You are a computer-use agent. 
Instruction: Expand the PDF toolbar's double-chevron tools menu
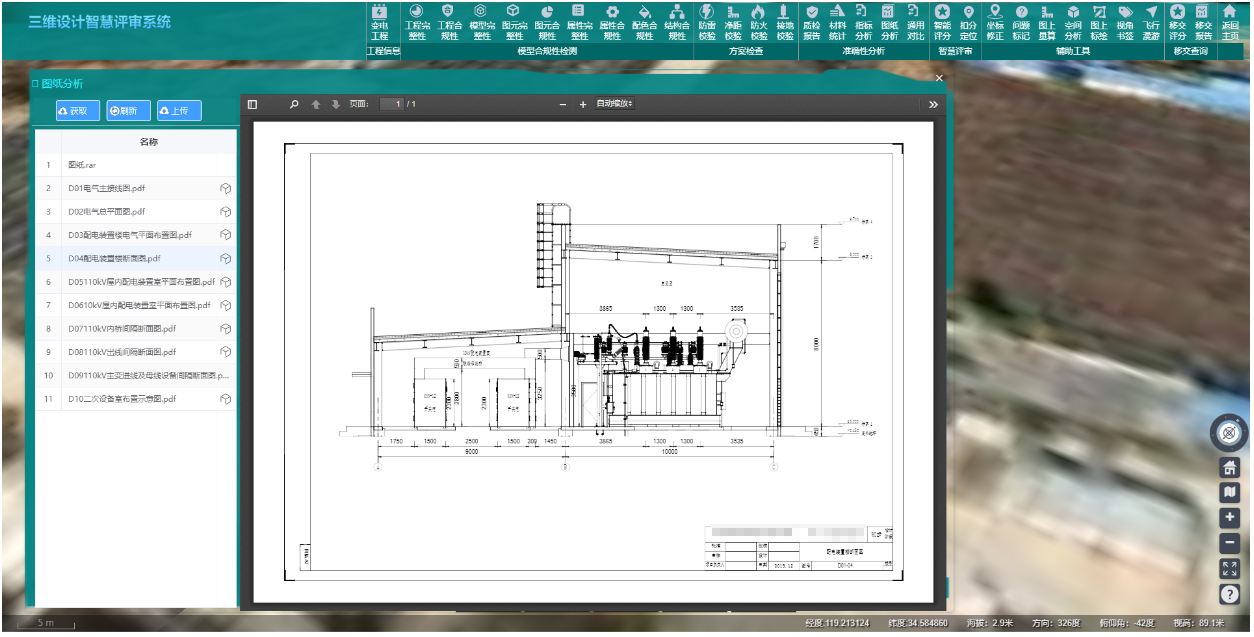coord(933,104)
